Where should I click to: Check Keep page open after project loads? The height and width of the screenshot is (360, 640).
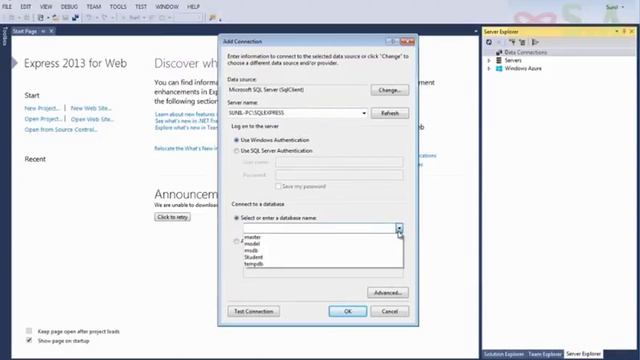click(x=29, y=331)
